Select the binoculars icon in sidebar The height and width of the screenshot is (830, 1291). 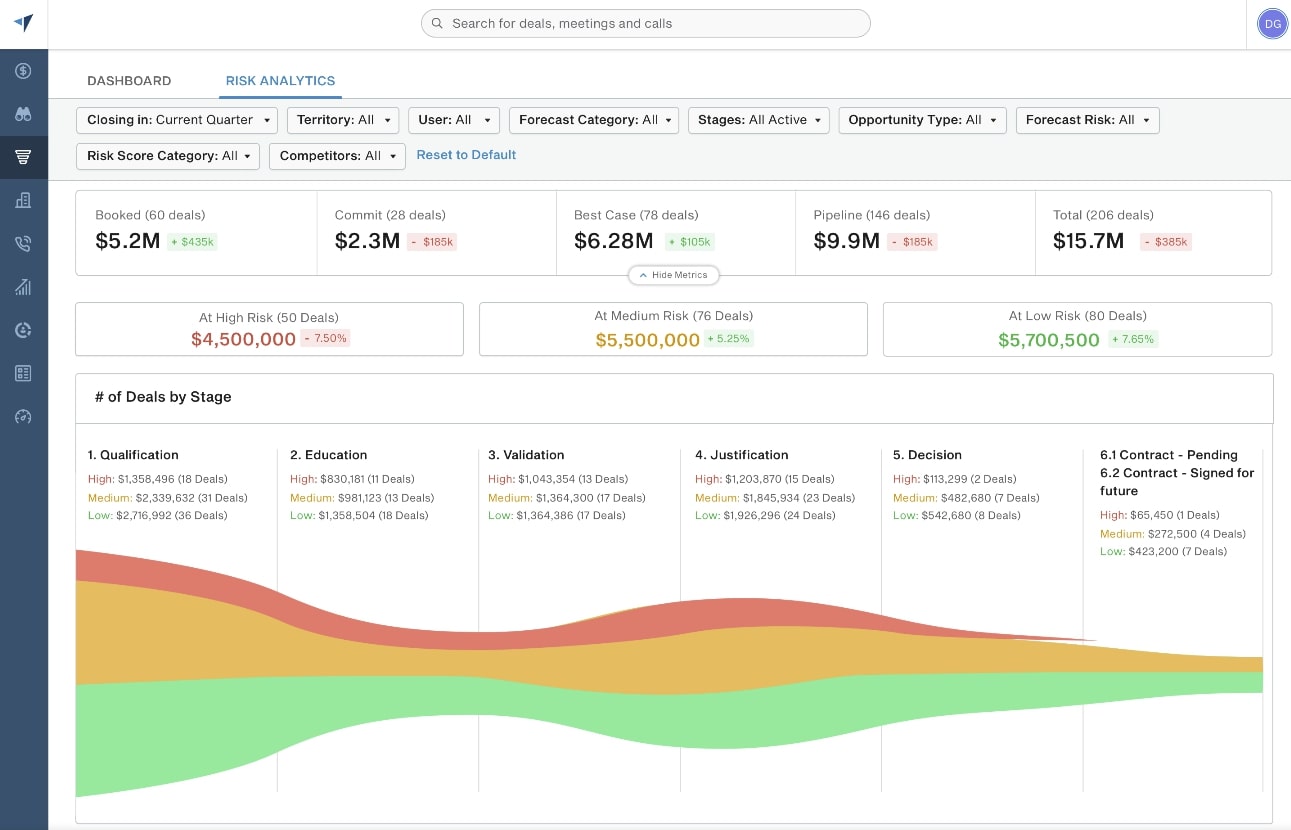(23, 114)
